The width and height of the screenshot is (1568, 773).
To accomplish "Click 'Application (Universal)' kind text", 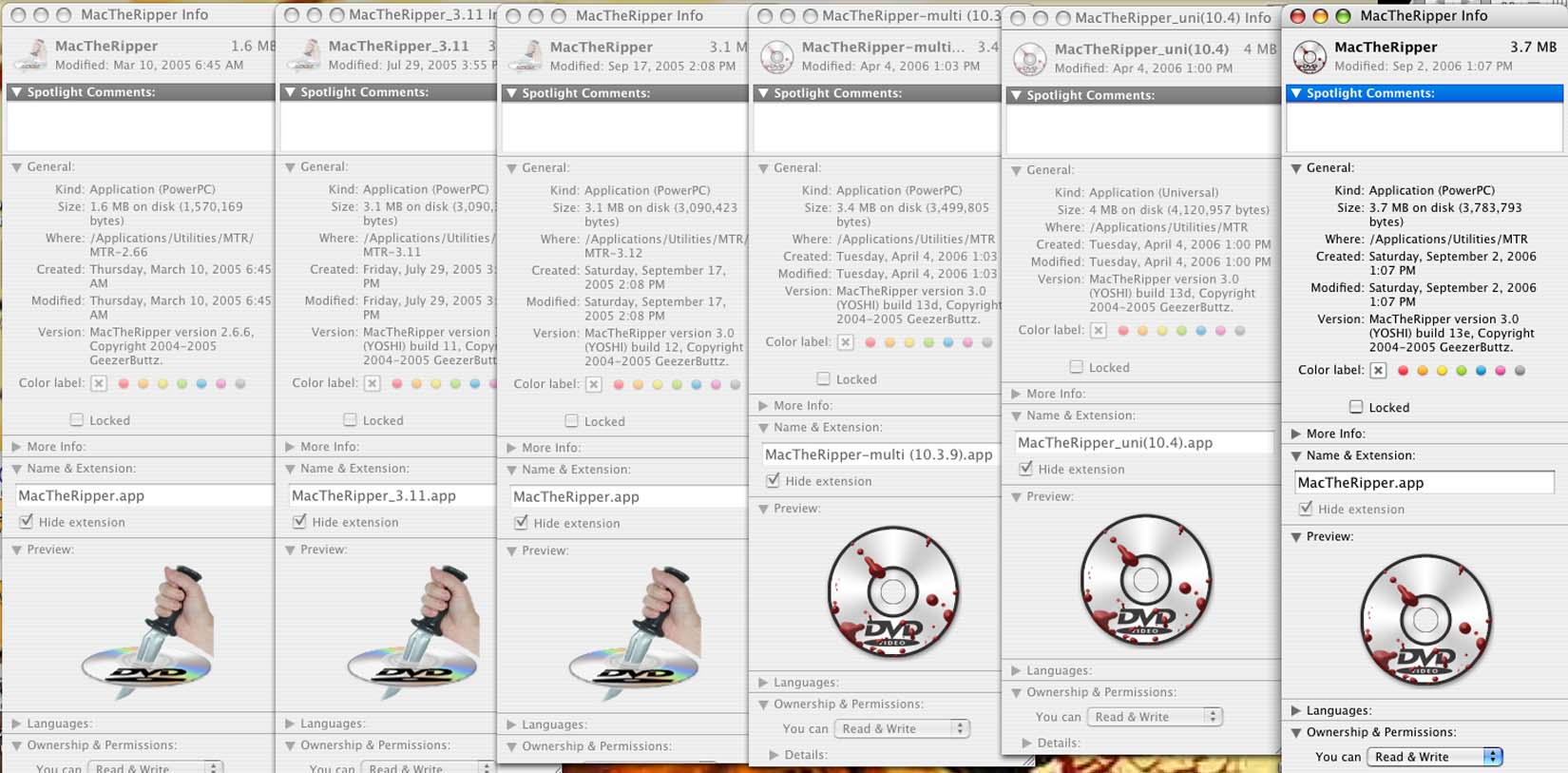I will pos(1154,192).
